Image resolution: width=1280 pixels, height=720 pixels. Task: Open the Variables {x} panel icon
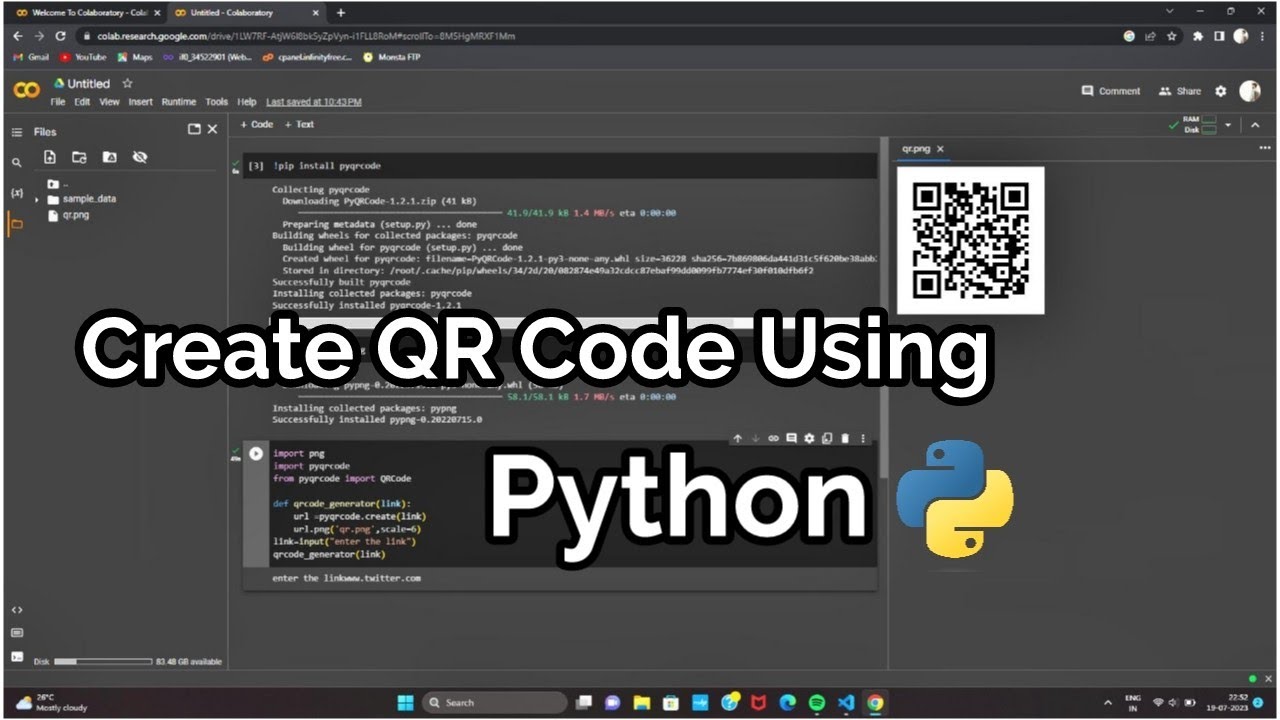click(x=17, y=192)
